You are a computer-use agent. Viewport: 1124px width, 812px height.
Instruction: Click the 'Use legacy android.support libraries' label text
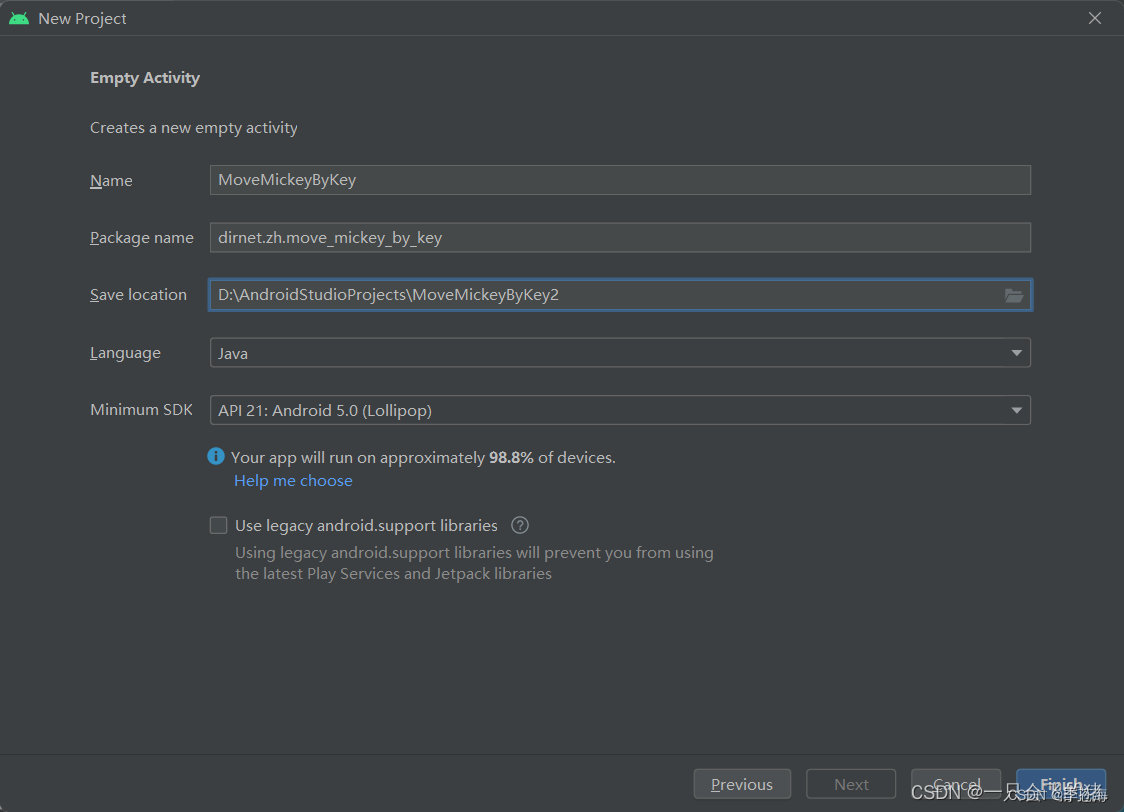pyautogui.click(x=366, y=525)
